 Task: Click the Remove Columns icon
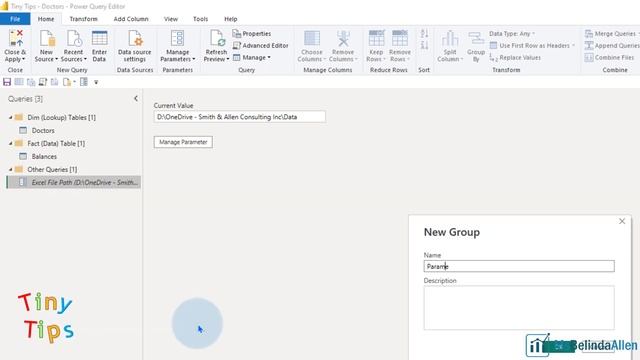(x=343, y=39)
